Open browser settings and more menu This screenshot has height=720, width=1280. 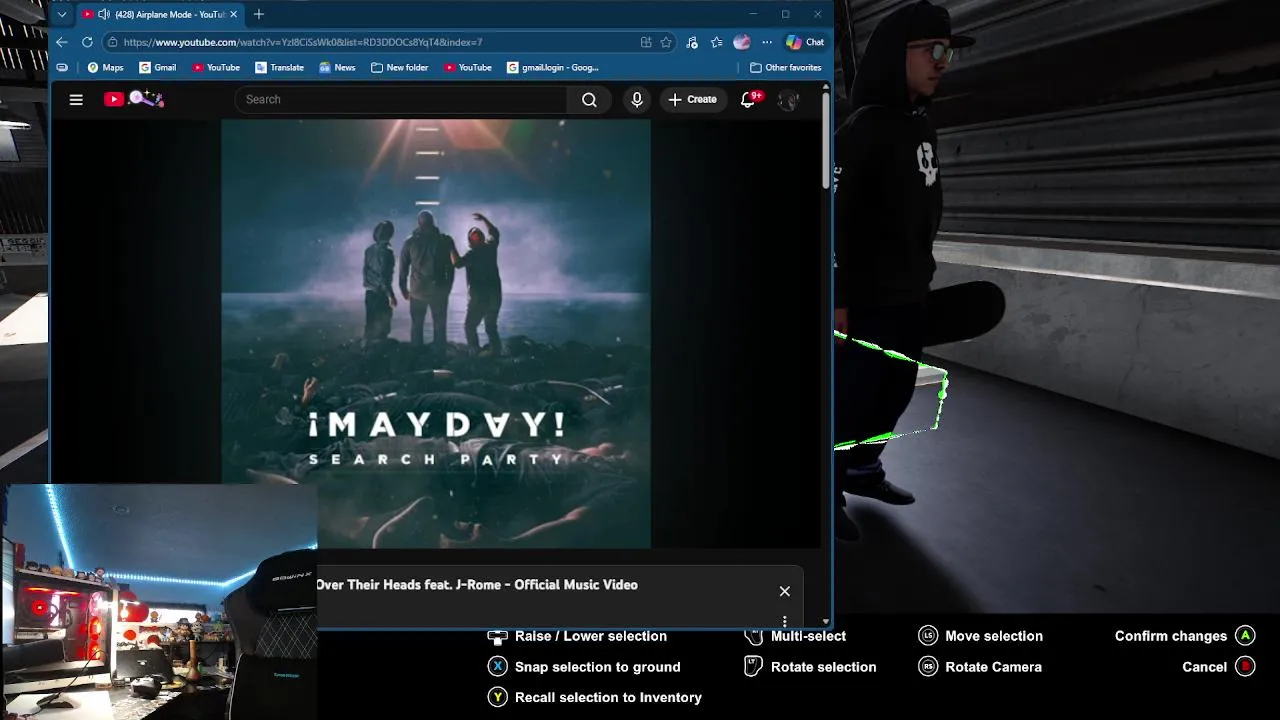click(x=767, y=42)
